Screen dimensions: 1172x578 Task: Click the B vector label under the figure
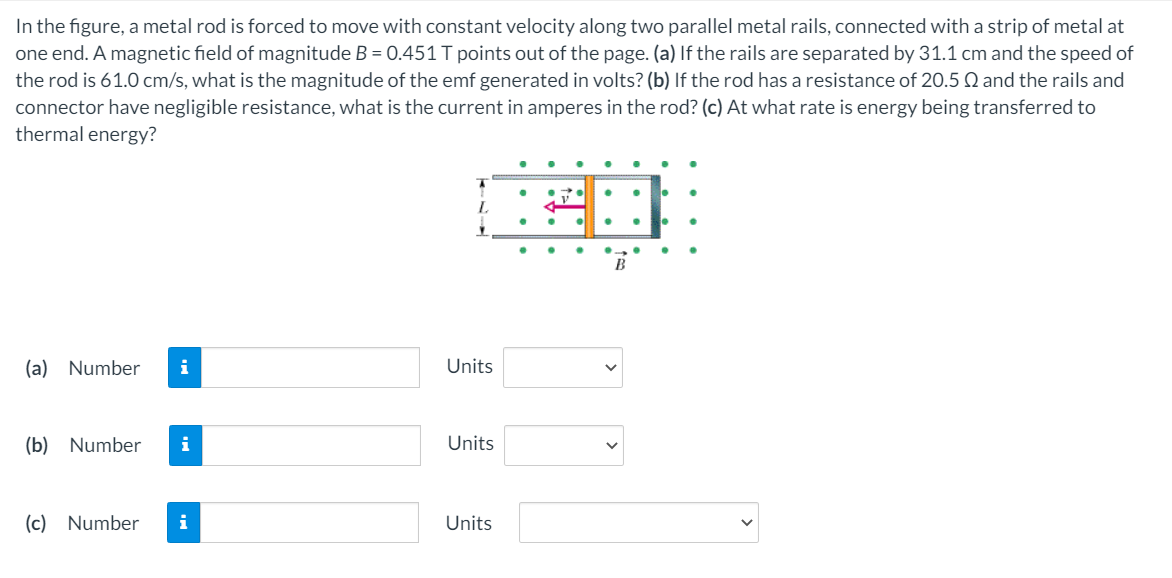click(x=619, y=263)
